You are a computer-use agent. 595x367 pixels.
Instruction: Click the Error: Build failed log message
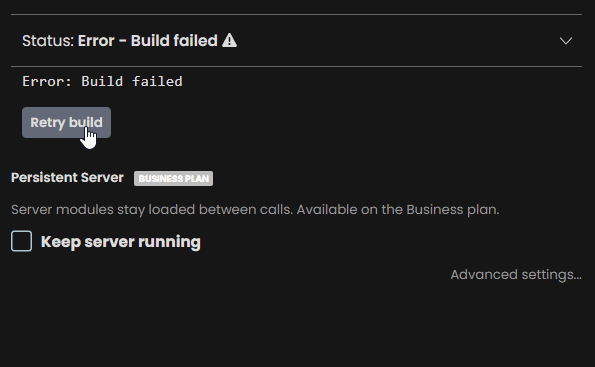point(102,81)
